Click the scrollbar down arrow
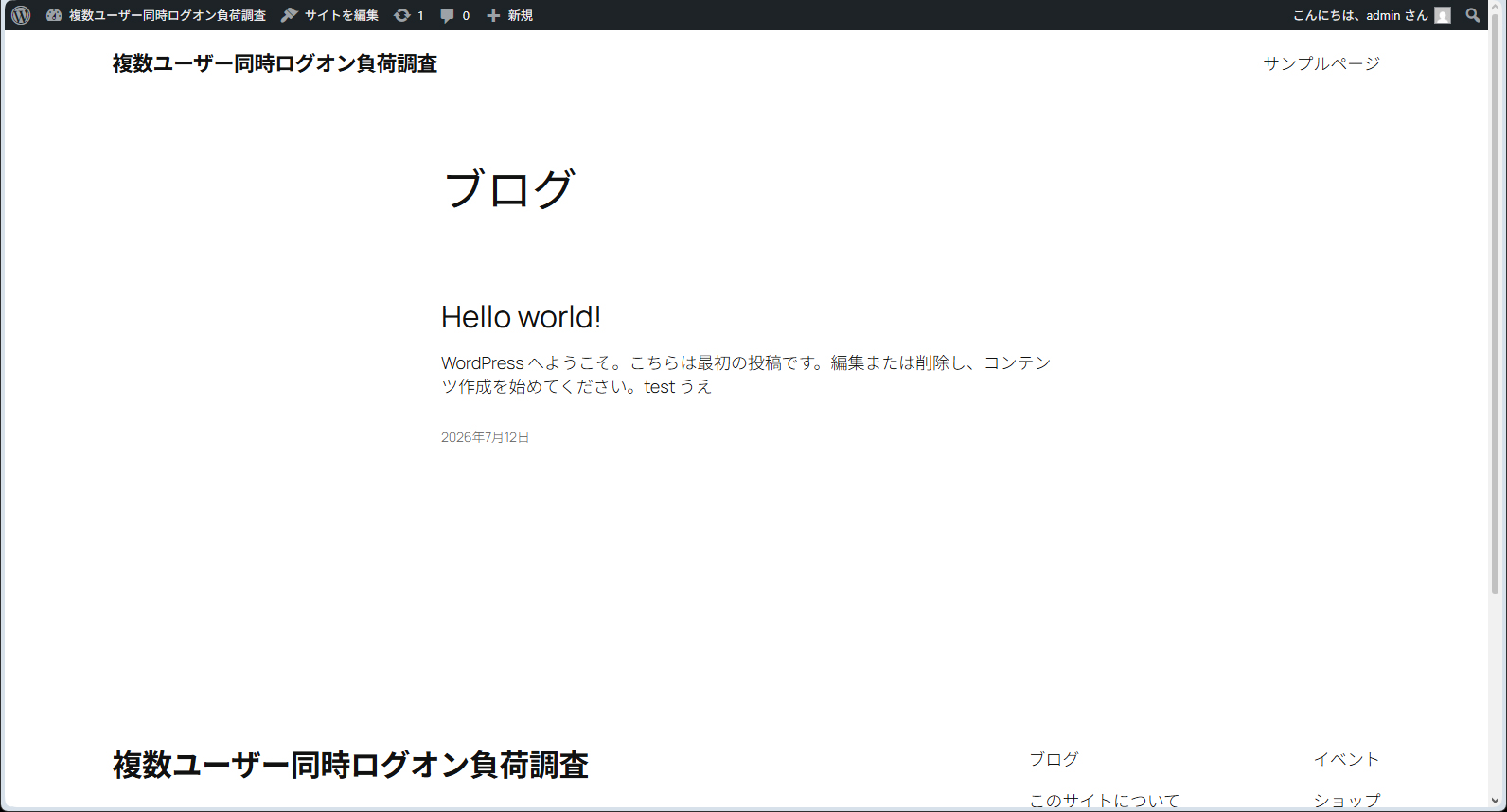This screenshot has height=812, width=1507. (x=1496, y=802)
